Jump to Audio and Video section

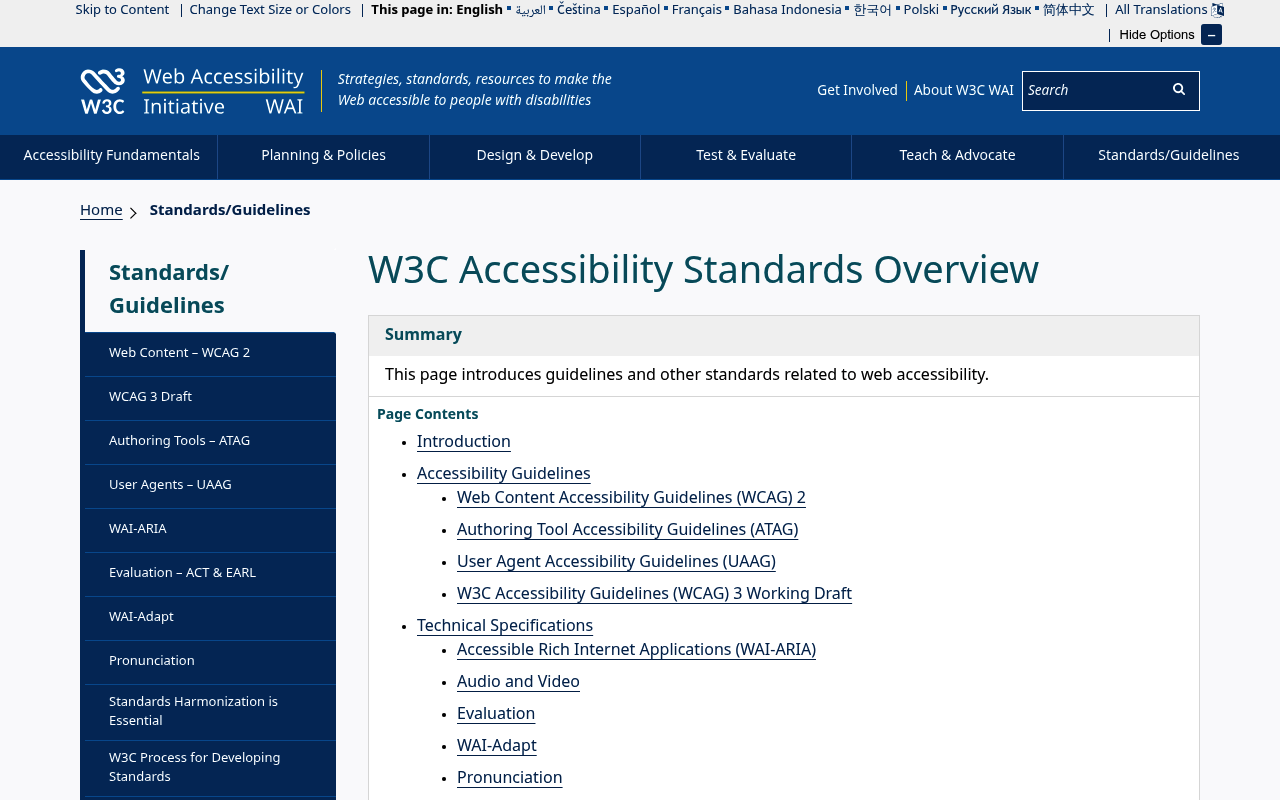pyautogui.click(x=518, y=682)
